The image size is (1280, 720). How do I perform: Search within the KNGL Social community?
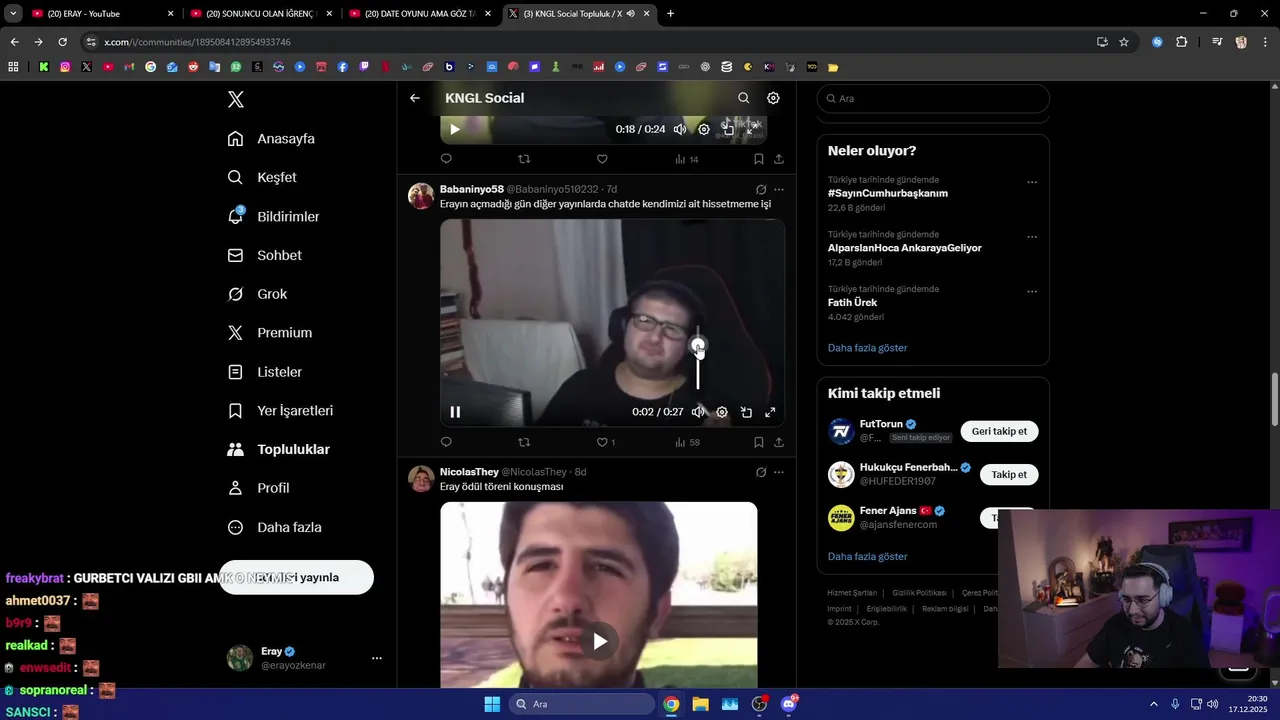(743, 98)
